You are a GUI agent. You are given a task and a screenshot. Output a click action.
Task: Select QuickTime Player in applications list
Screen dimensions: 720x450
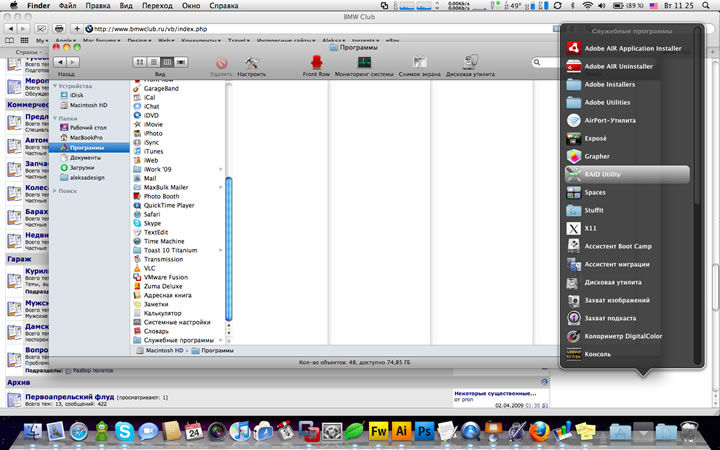click(164, 205)
